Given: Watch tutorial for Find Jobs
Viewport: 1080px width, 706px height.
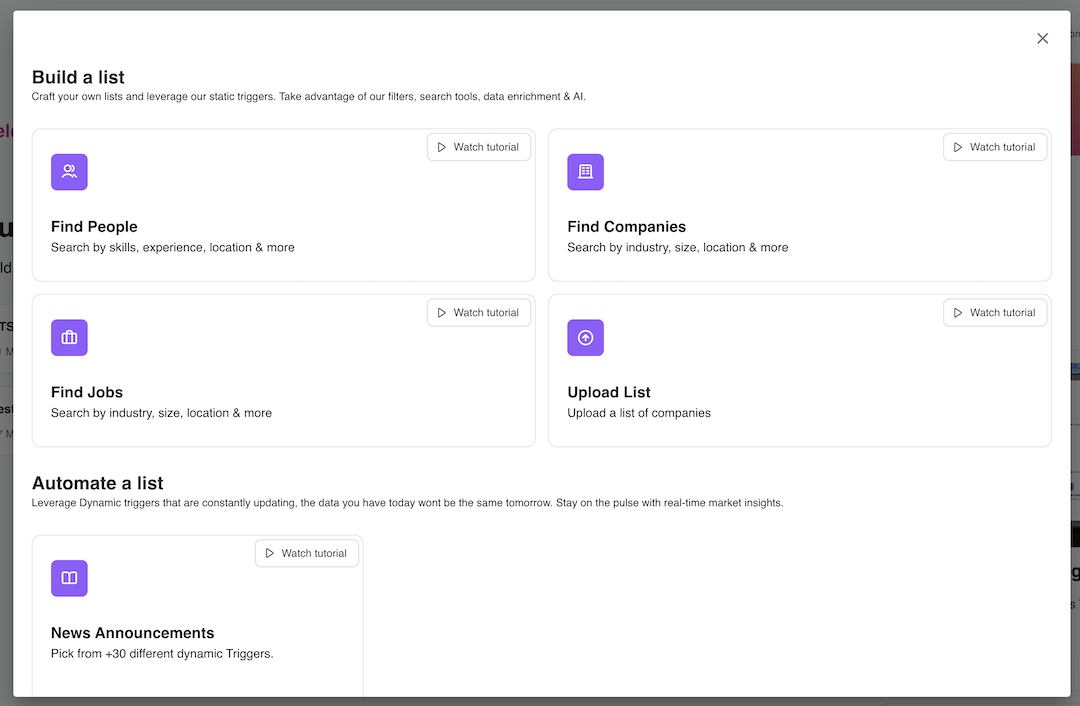Looking at the screenshot, I should click(x=478, y=312).
